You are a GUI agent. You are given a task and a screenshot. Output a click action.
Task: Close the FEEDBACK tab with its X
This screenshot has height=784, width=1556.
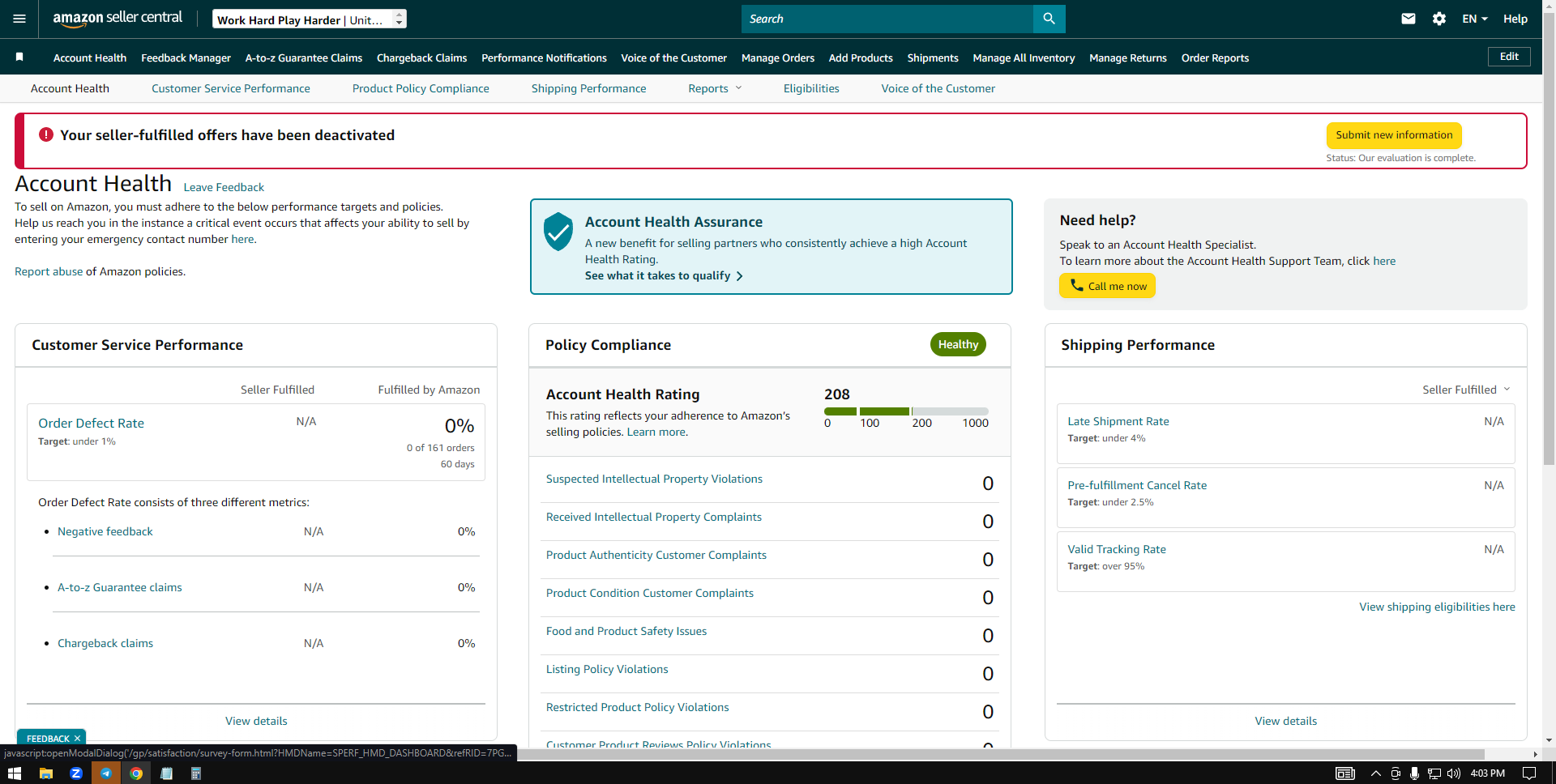tap(77, 739)
